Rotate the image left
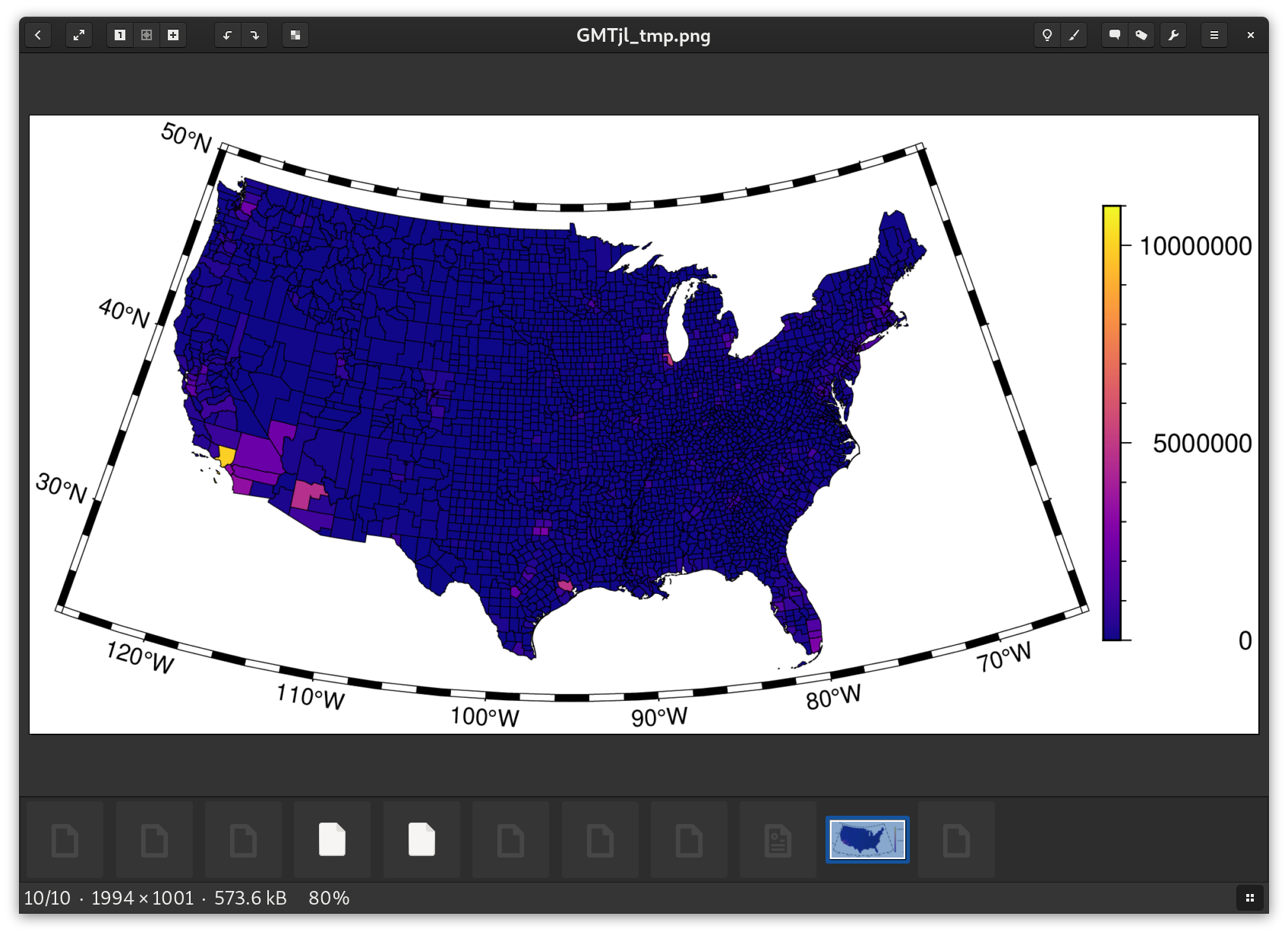1288x935 pixels. pos(228,35)
